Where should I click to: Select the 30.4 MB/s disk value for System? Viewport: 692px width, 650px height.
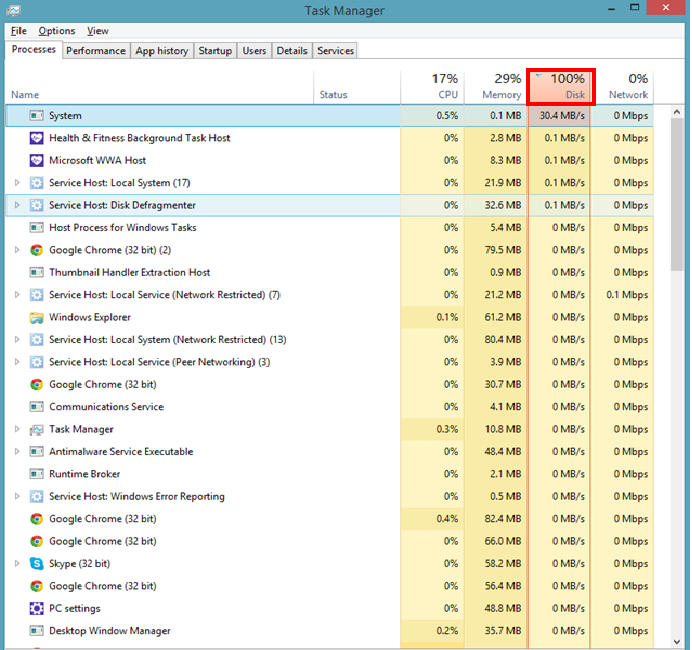click(x=560, y=116)
